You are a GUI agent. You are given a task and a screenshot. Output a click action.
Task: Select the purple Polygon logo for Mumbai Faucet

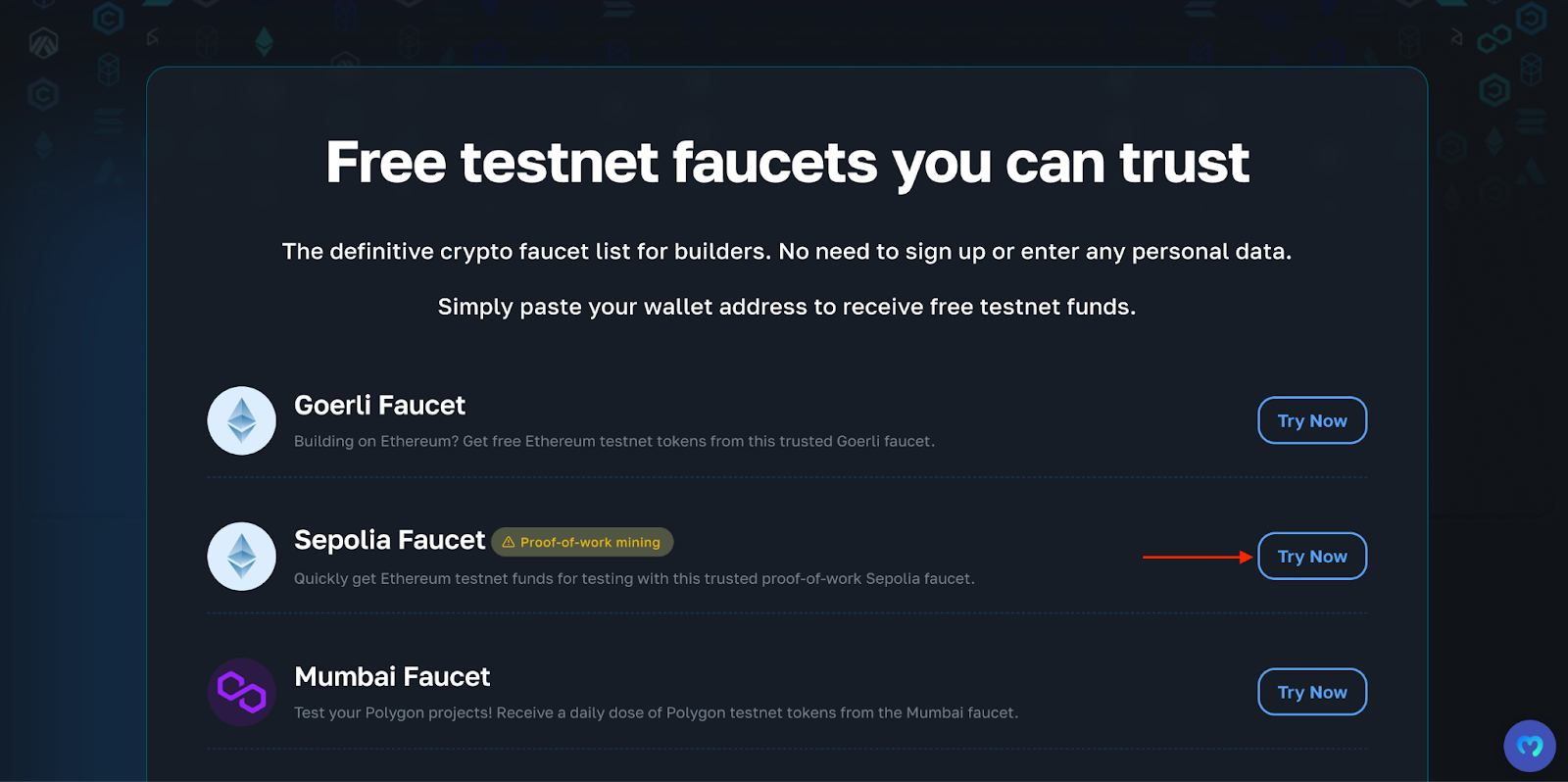click(241, 692)
